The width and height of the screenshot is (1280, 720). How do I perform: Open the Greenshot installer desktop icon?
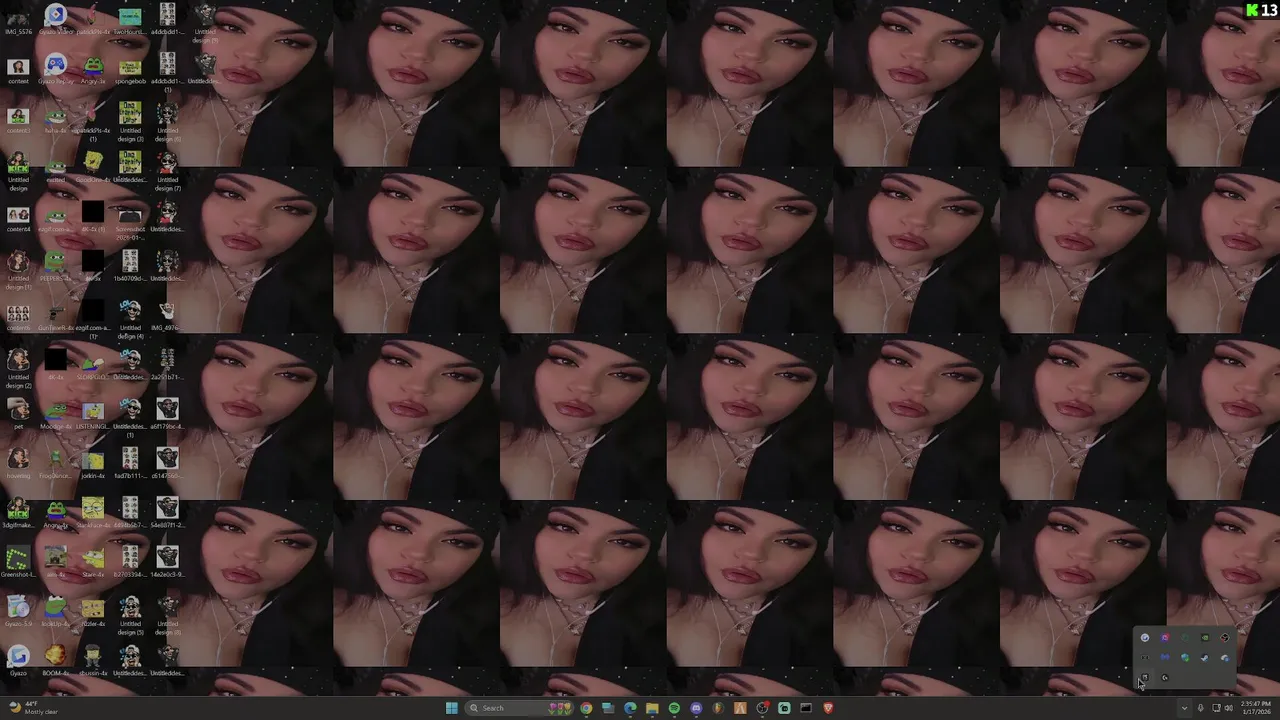(x=18, y=561)
